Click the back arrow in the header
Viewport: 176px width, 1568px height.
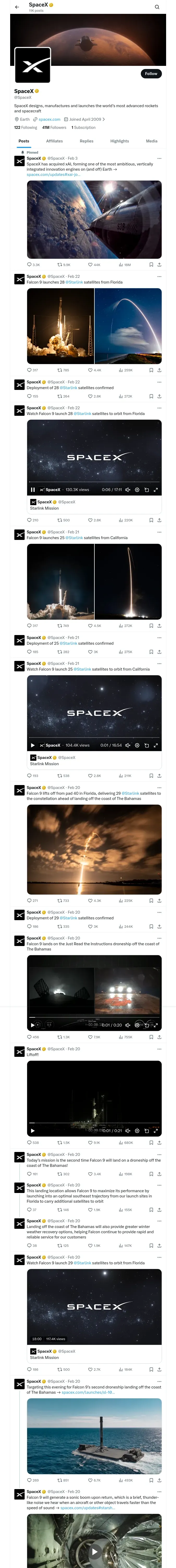point(17,7)
